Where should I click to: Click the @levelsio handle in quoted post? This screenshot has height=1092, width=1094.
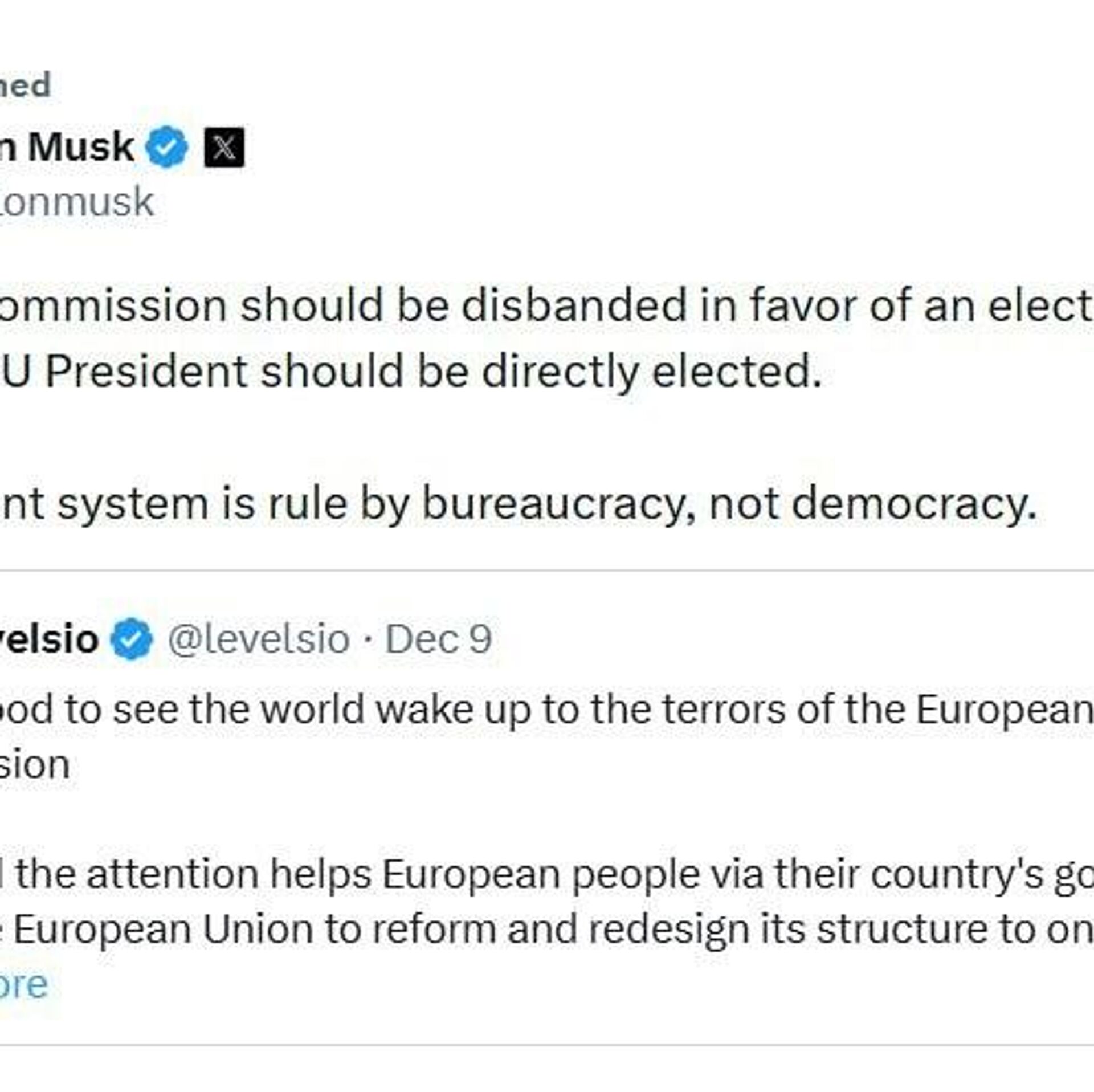click(258, 639)
